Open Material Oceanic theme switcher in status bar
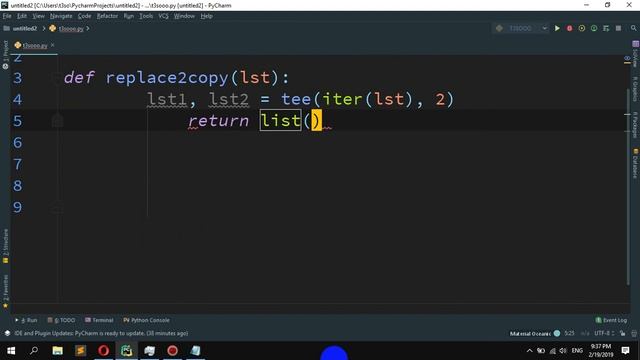The height and width of the screenshot is (360, 640). (x=535, y=333)
